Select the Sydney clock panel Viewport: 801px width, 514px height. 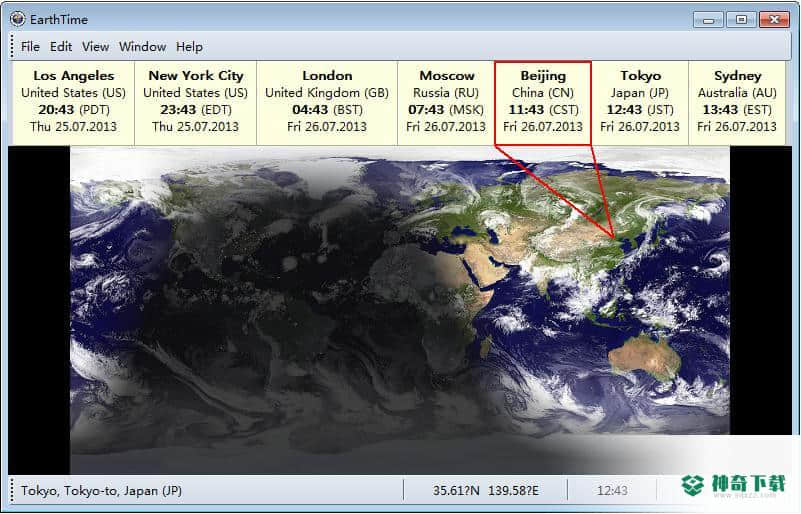coord(737,103)
